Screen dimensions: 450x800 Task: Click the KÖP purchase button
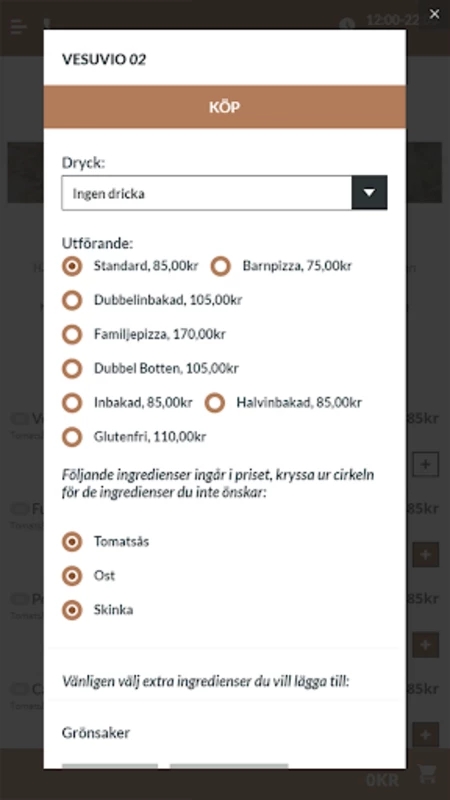[224, 107]
